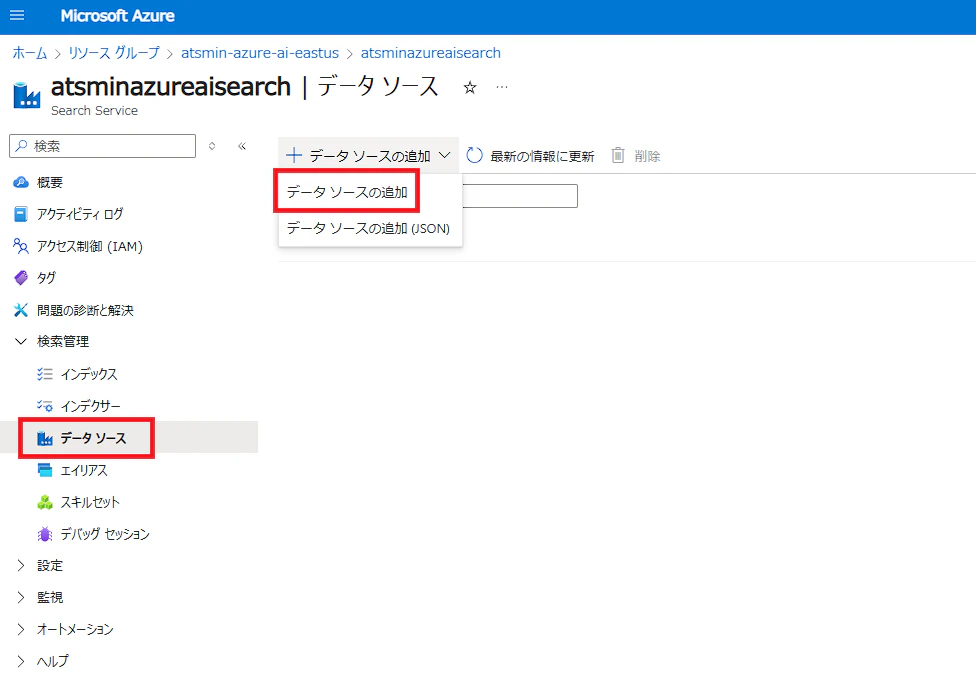976x674 pixels.
Task: Click the plus icon on toolbar
Action: pos(294,156)
